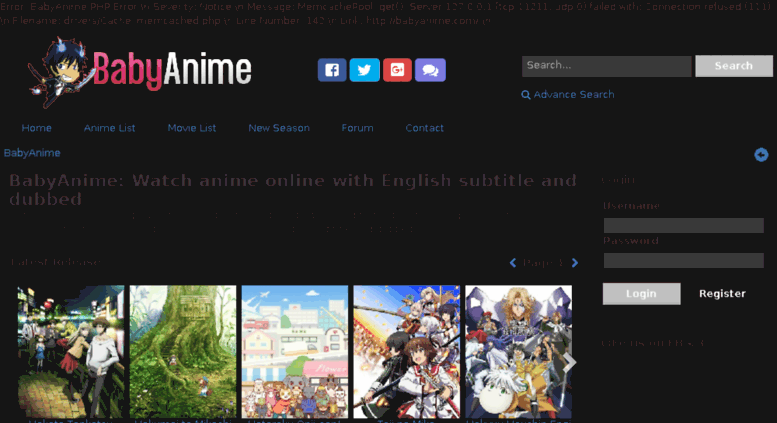Click the carousel right chevron arrow
Viewport: 777px width, 423px height.
569,363
